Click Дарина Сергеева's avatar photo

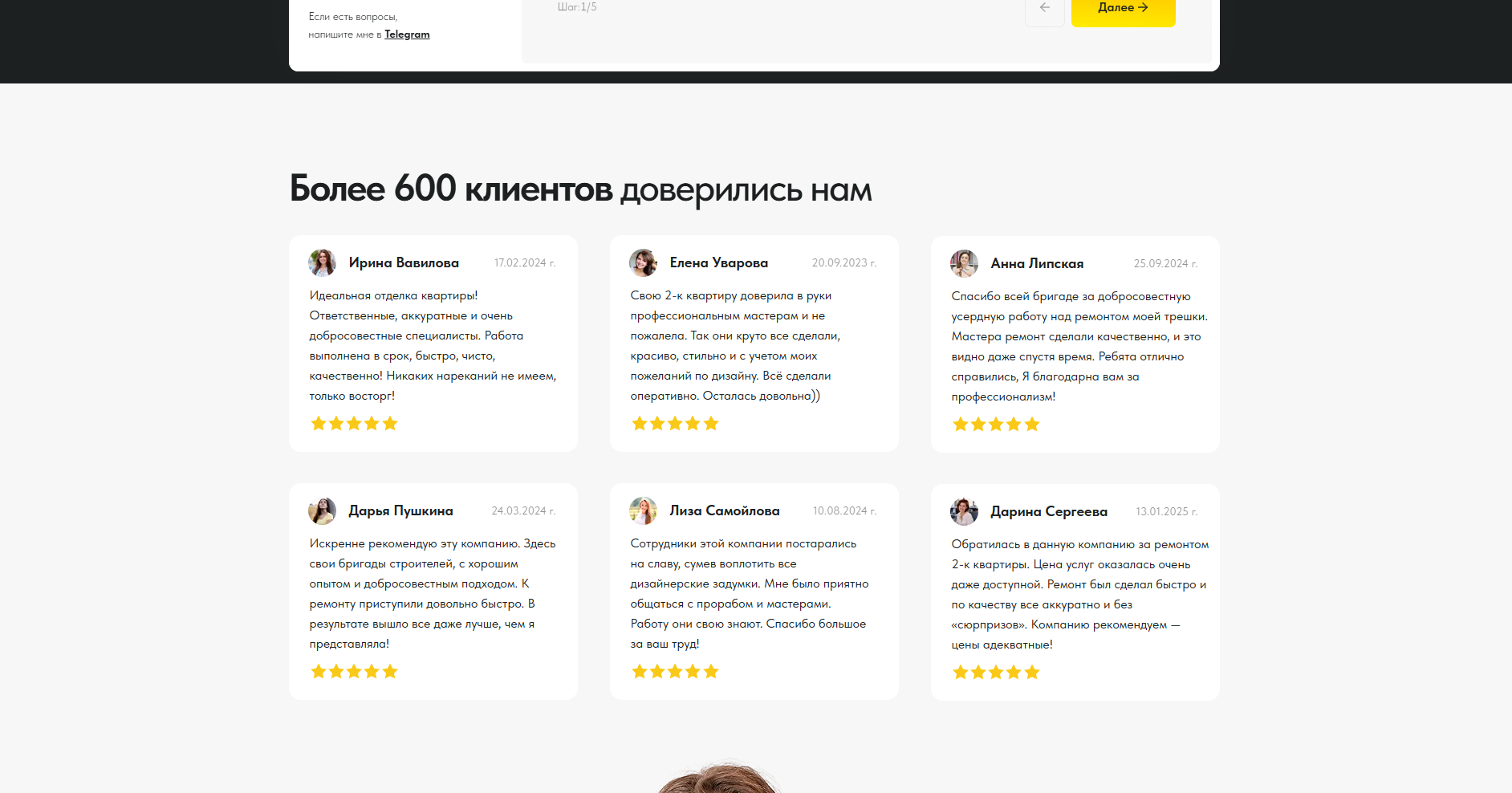pos(964,511)
